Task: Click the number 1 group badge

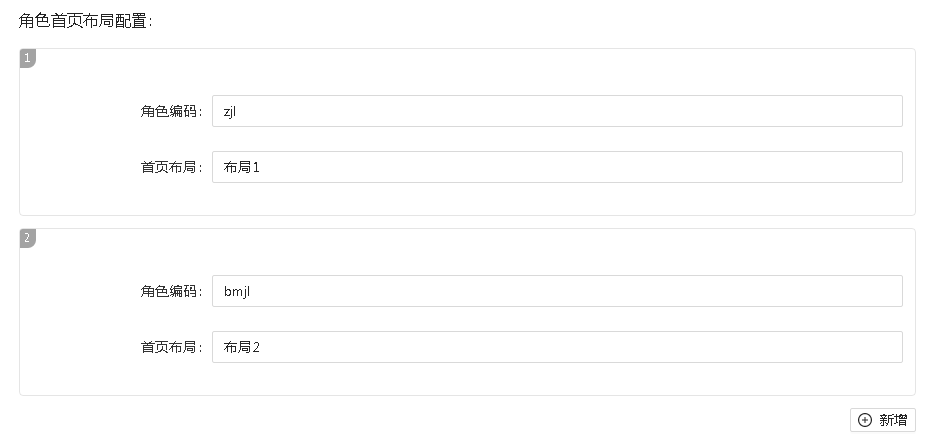Action: [x=27, y=58]
